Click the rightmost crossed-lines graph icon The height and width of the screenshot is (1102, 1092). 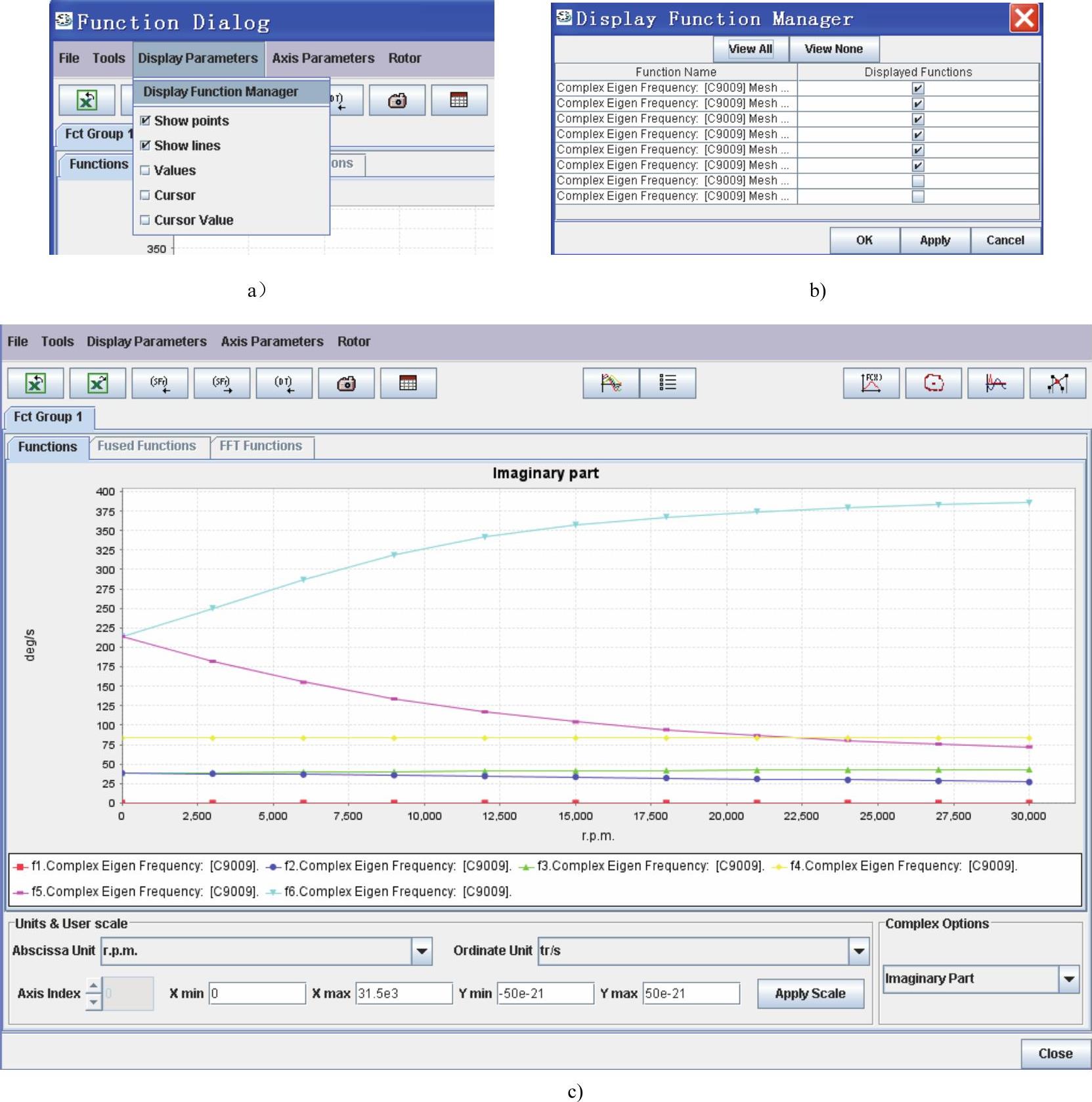click(x=1057, y=384)
